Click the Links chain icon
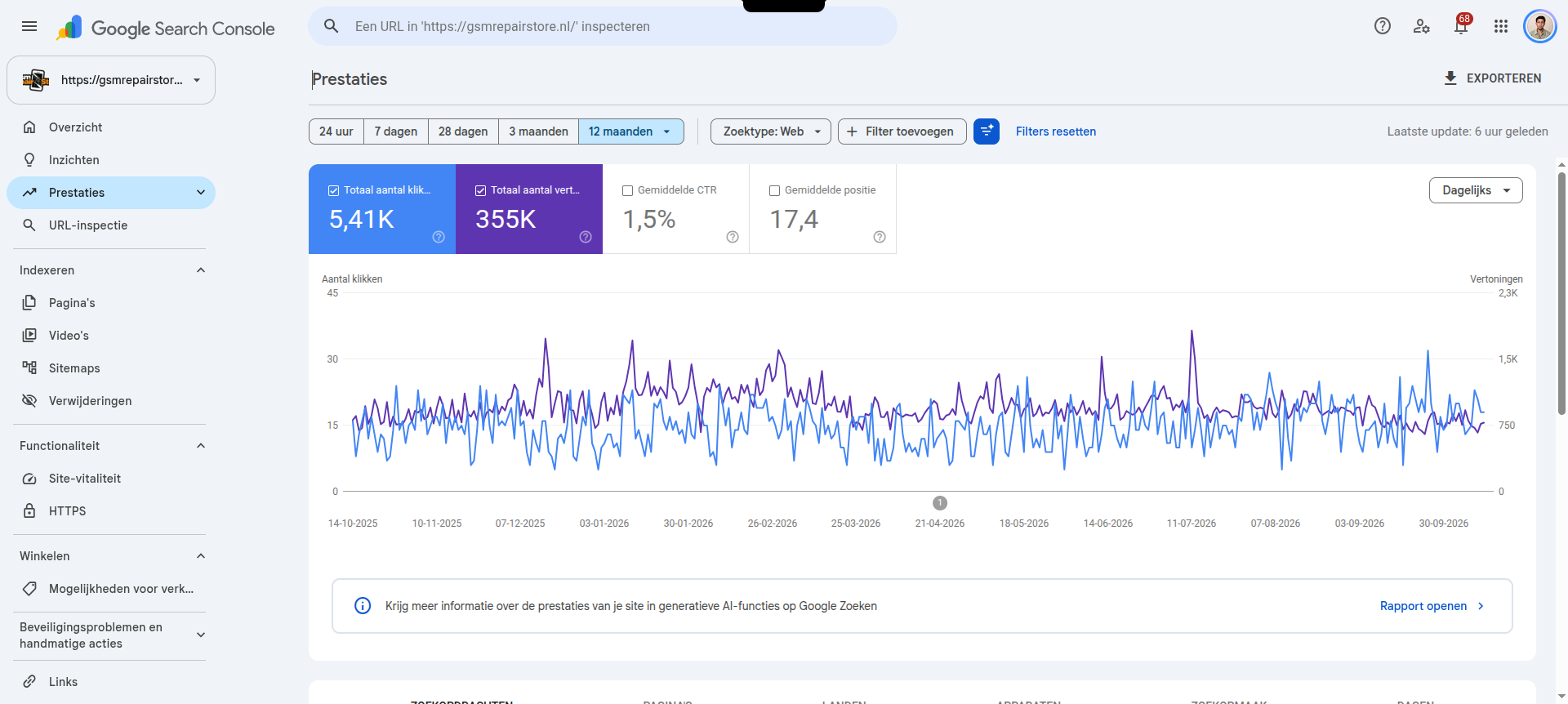This screenshot has height=704, width=1568. (x=29, y=682)
